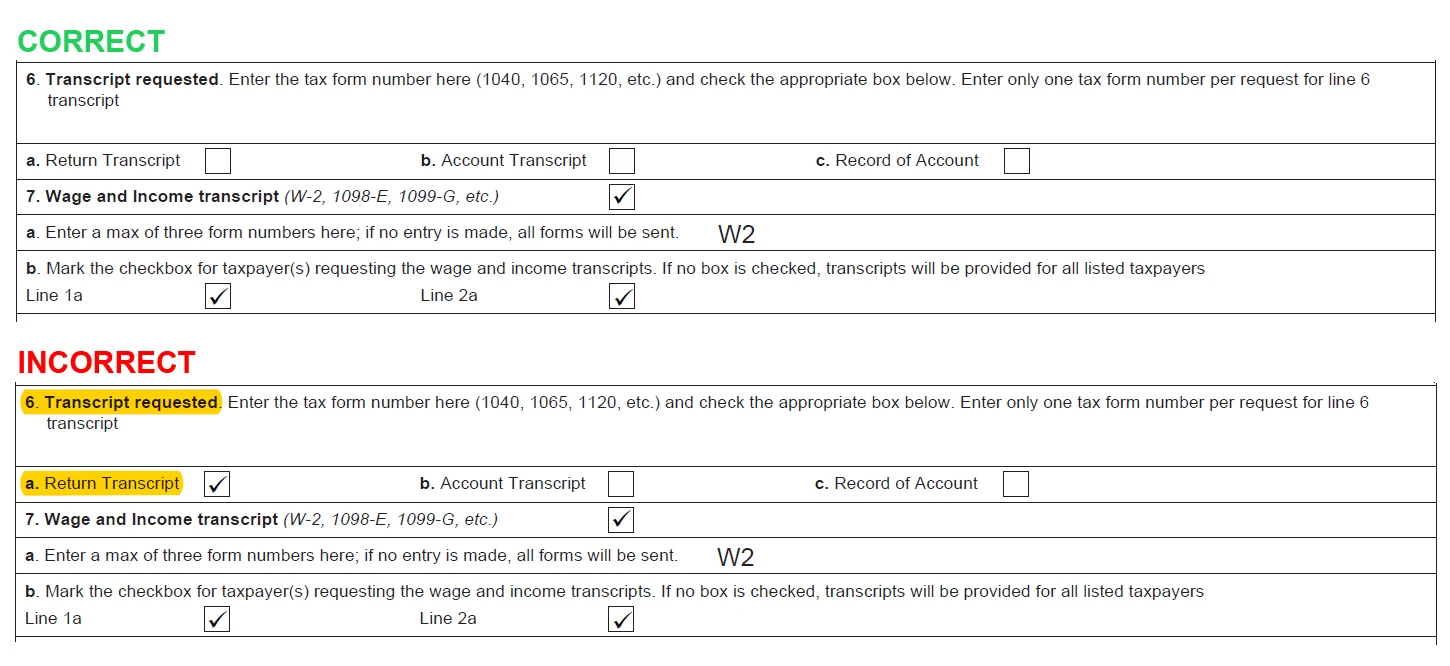The image size is (1450, 666).
Task: Click the W2 form number field in INCORRECT example
Action: click(x=736, y=557)
